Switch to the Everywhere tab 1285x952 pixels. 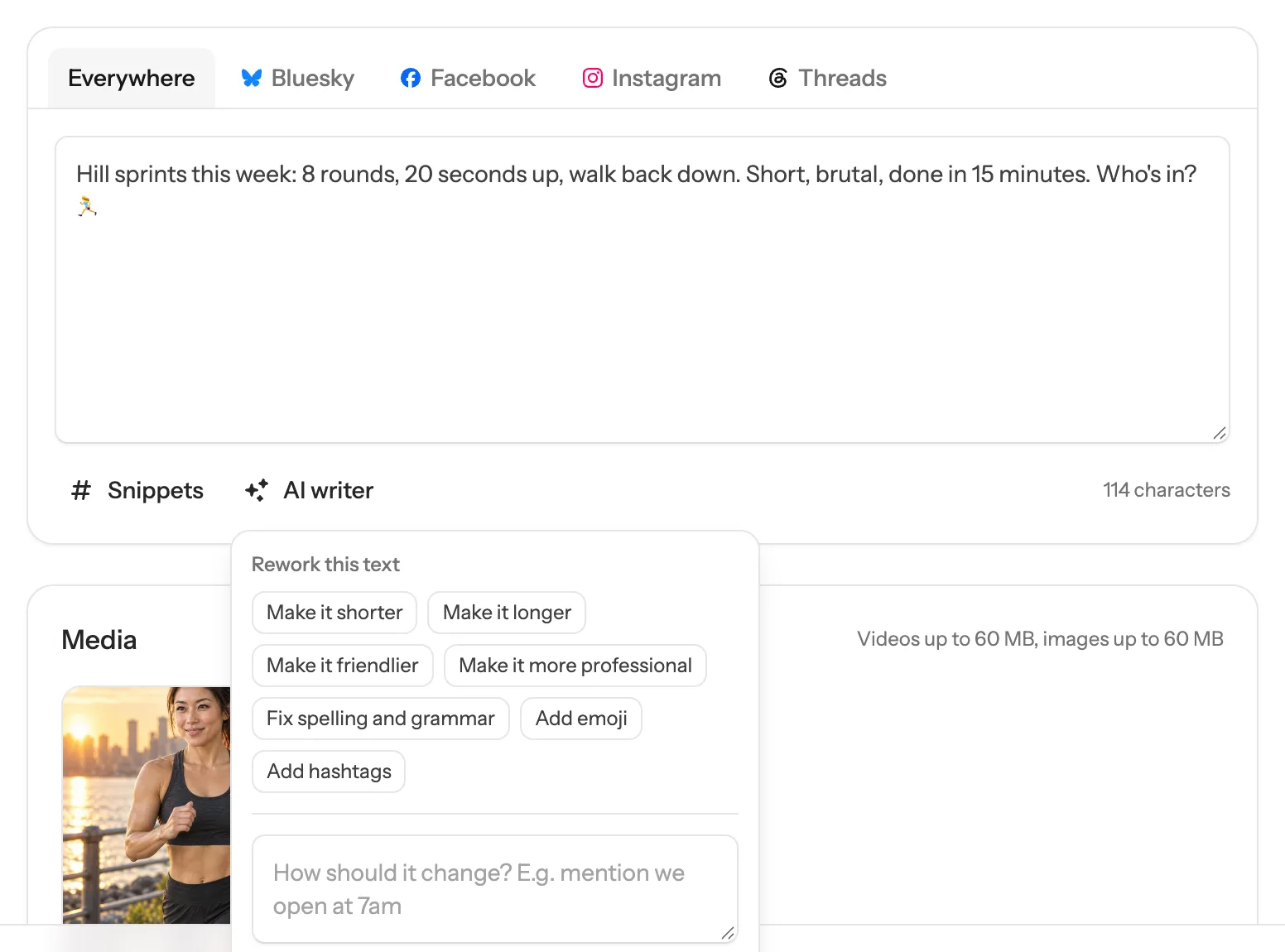132,78
